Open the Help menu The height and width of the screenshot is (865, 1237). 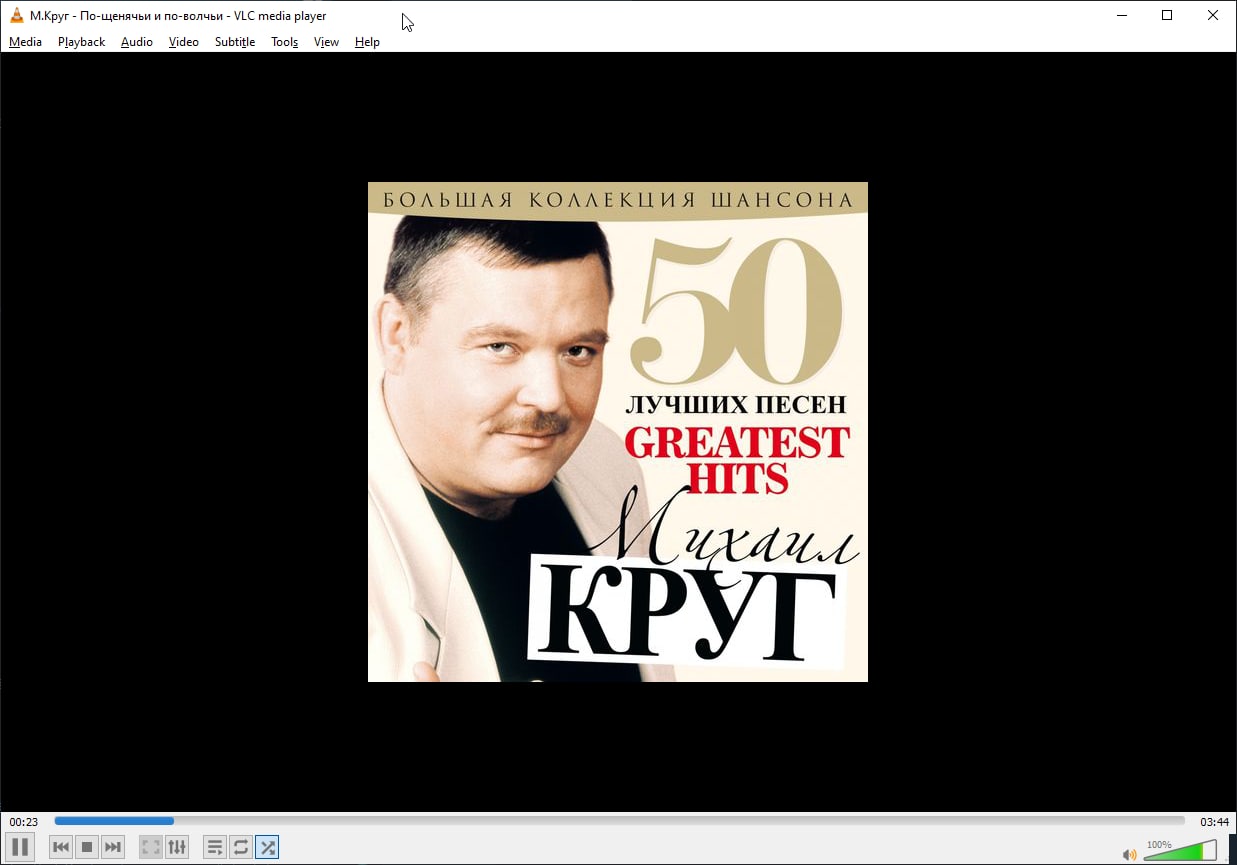tap(367, 42)
